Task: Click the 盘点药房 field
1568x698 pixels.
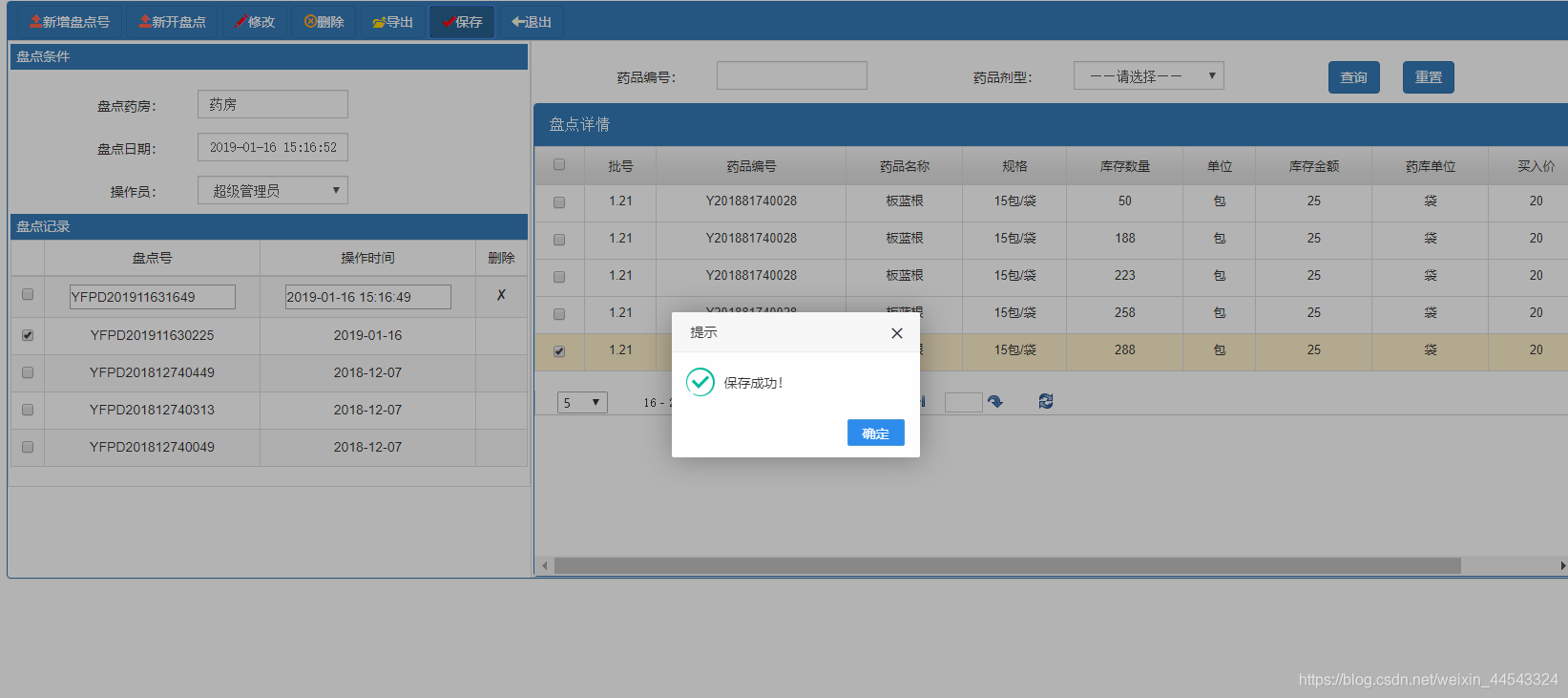Action: 273,104
